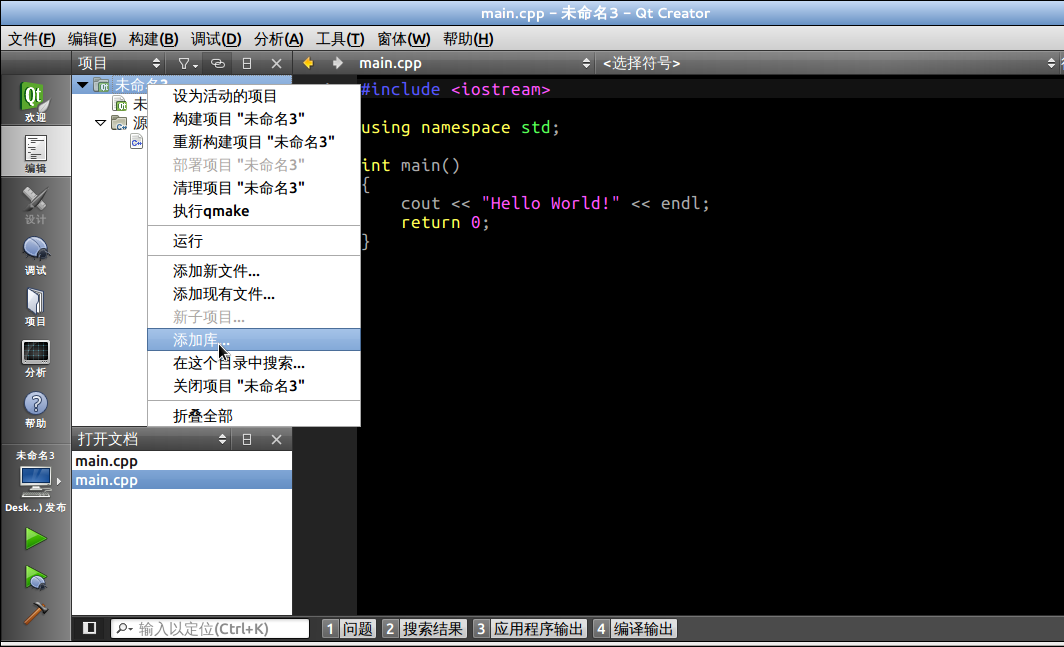The height and width of the screenshot is (647, 1064).
Task: Place cursor on int main() line
Action: tap(411, 166)
